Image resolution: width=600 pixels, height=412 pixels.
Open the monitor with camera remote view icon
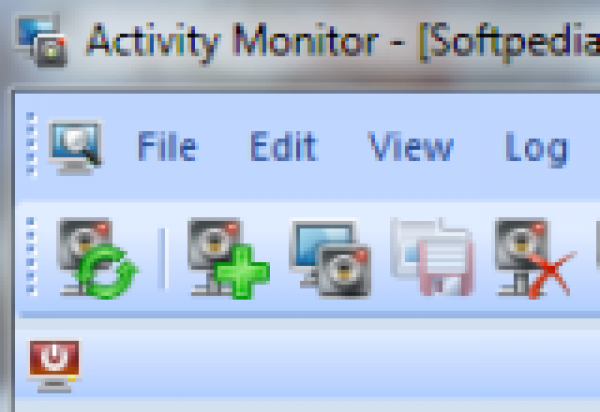[x=330, y=259]
